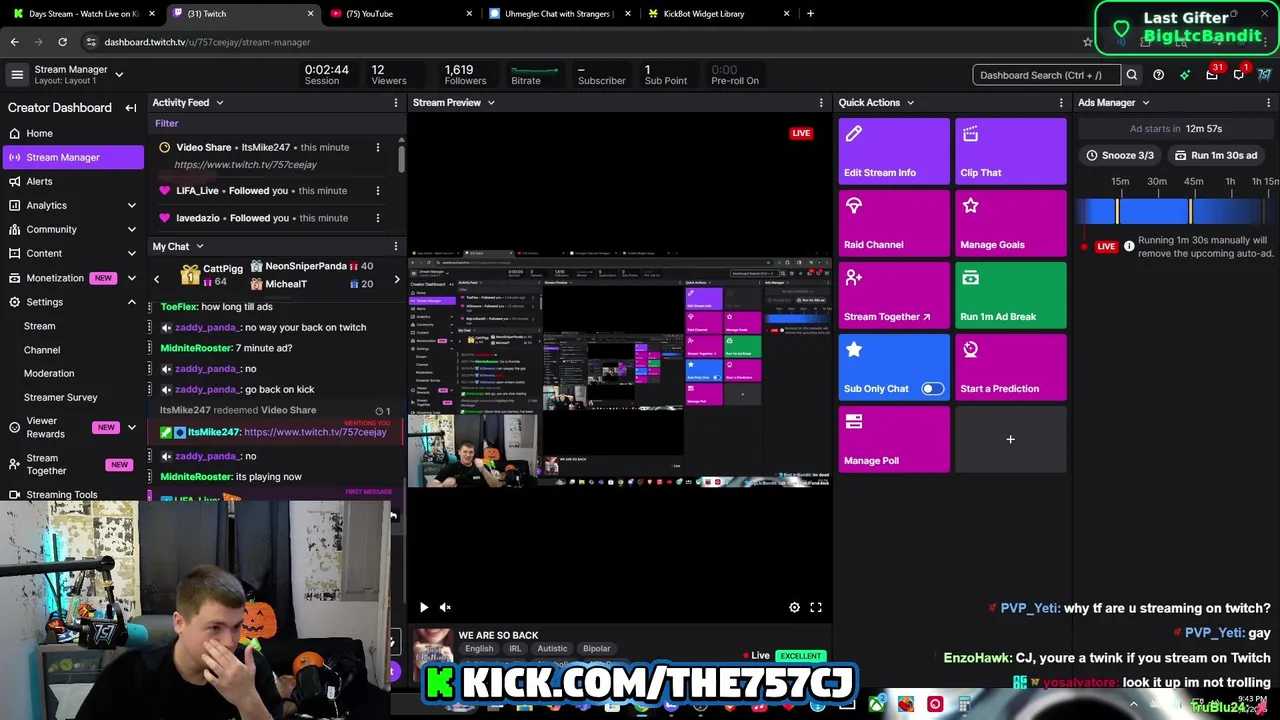The image size is (1280, 720).
Task: Expand the Viewer Rewards sidebar section
Action: click(x=131, y=427)
